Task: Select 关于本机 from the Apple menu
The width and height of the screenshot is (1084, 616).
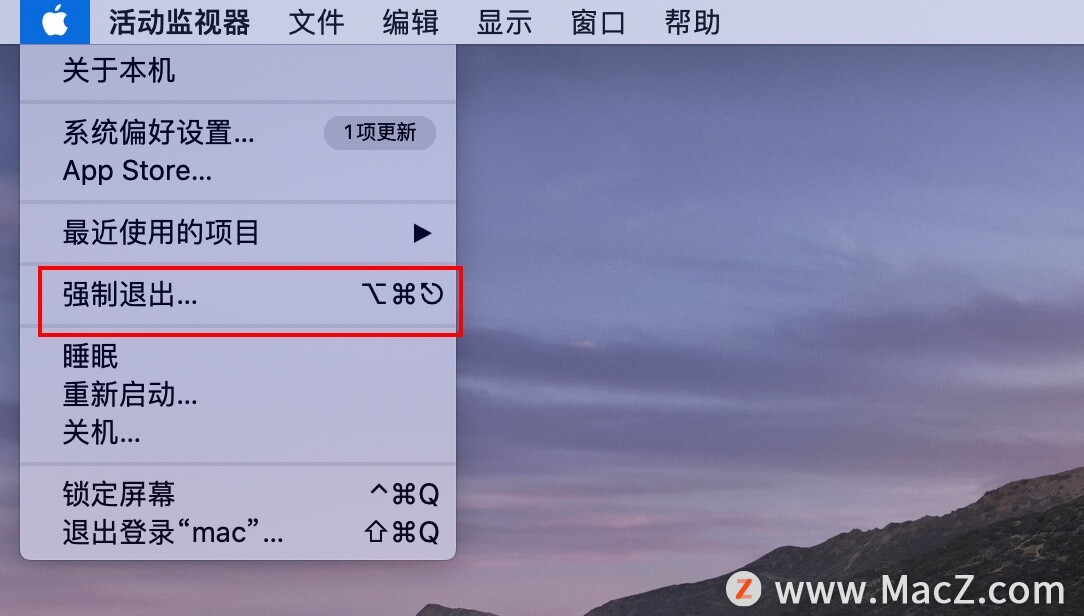Action: 238,71
